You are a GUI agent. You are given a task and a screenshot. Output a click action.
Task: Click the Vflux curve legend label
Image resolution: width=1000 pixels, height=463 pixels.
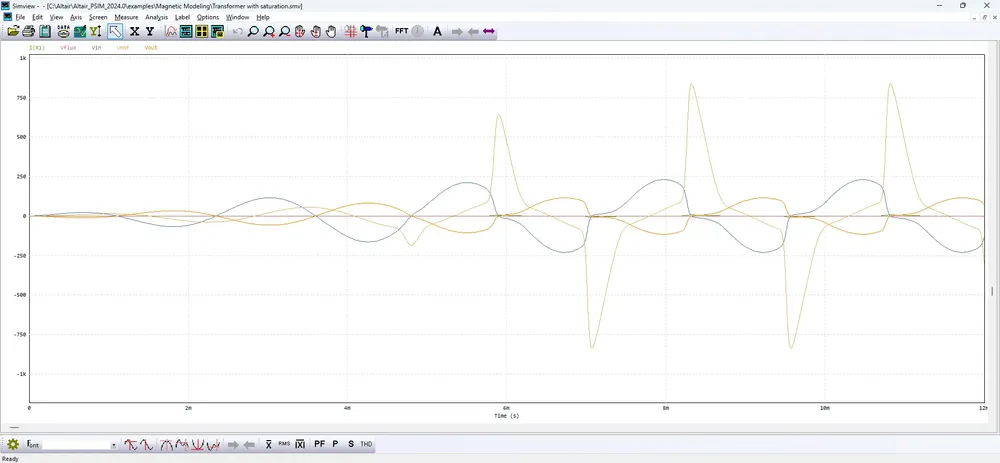pos(68,47)
